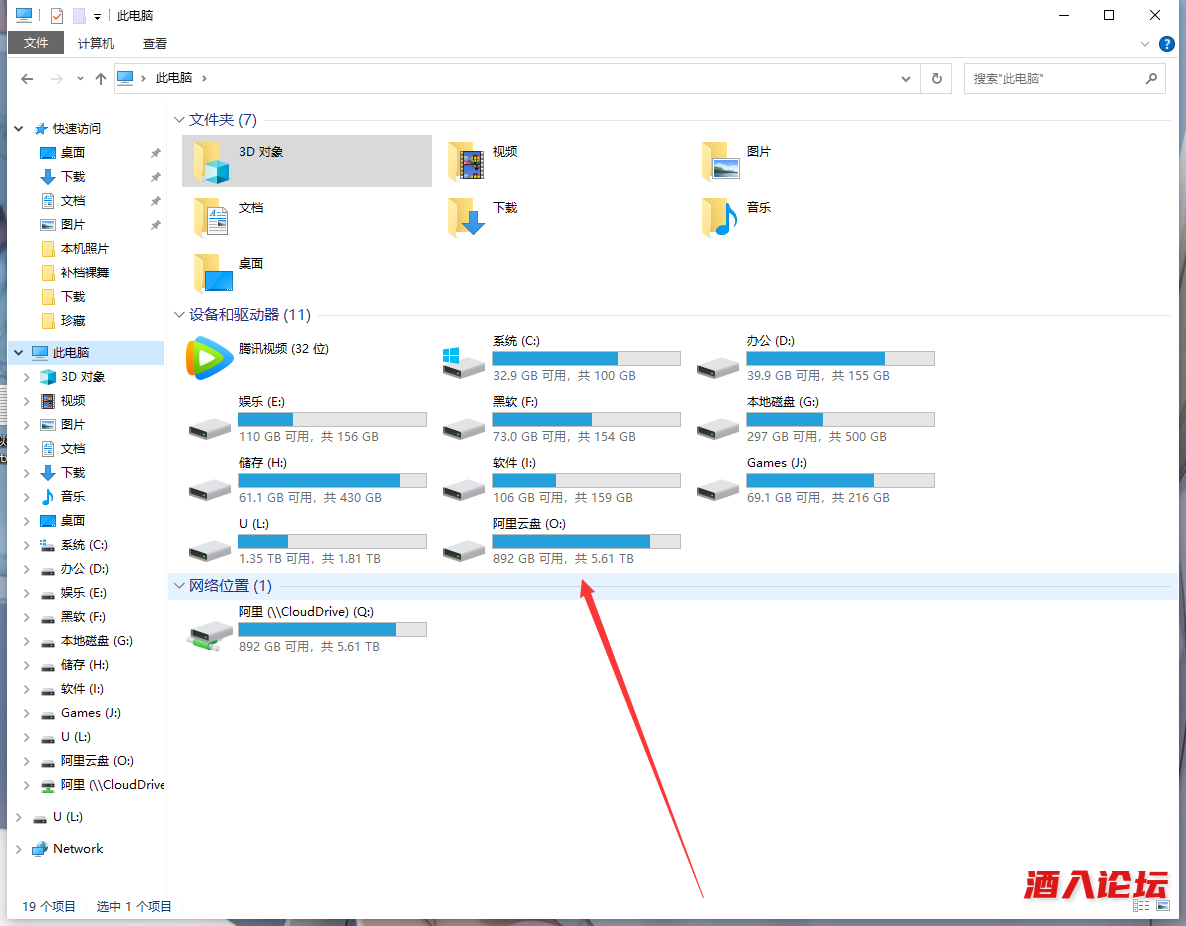Collapse the 文件夹 (7) group
Viewport: 1186px width, 926px height.
click(x=180, y=120)
